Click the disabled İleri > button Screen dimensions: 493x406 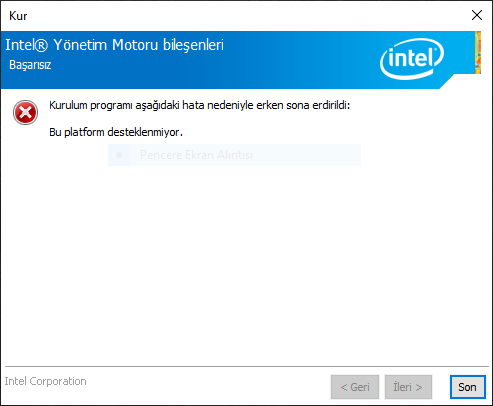408,387
